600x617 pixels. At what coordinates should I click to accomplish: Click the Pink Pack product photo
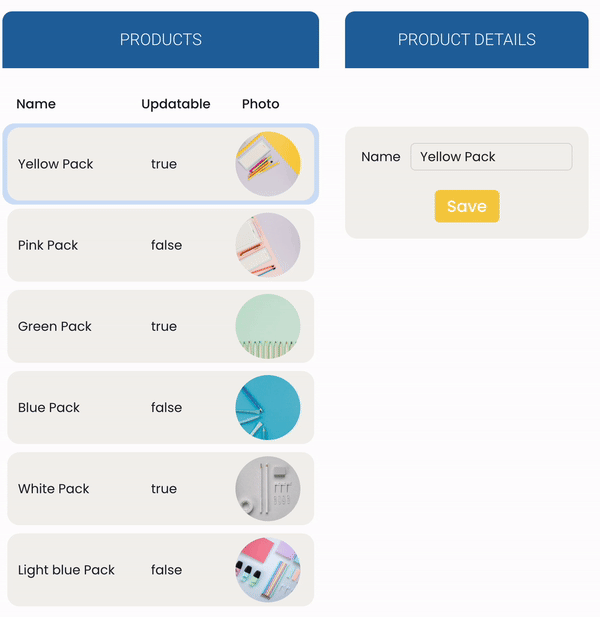268,245
